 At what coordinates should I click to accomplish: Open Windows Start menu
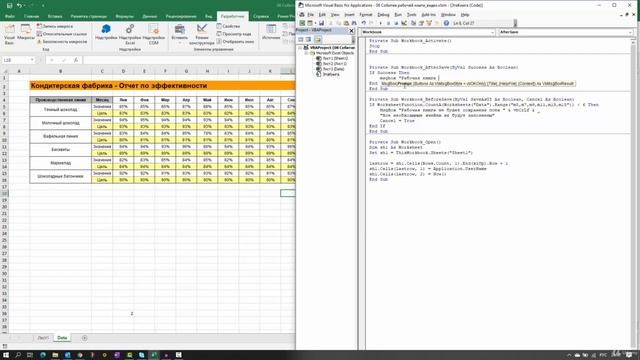click(x=6, y=355)
